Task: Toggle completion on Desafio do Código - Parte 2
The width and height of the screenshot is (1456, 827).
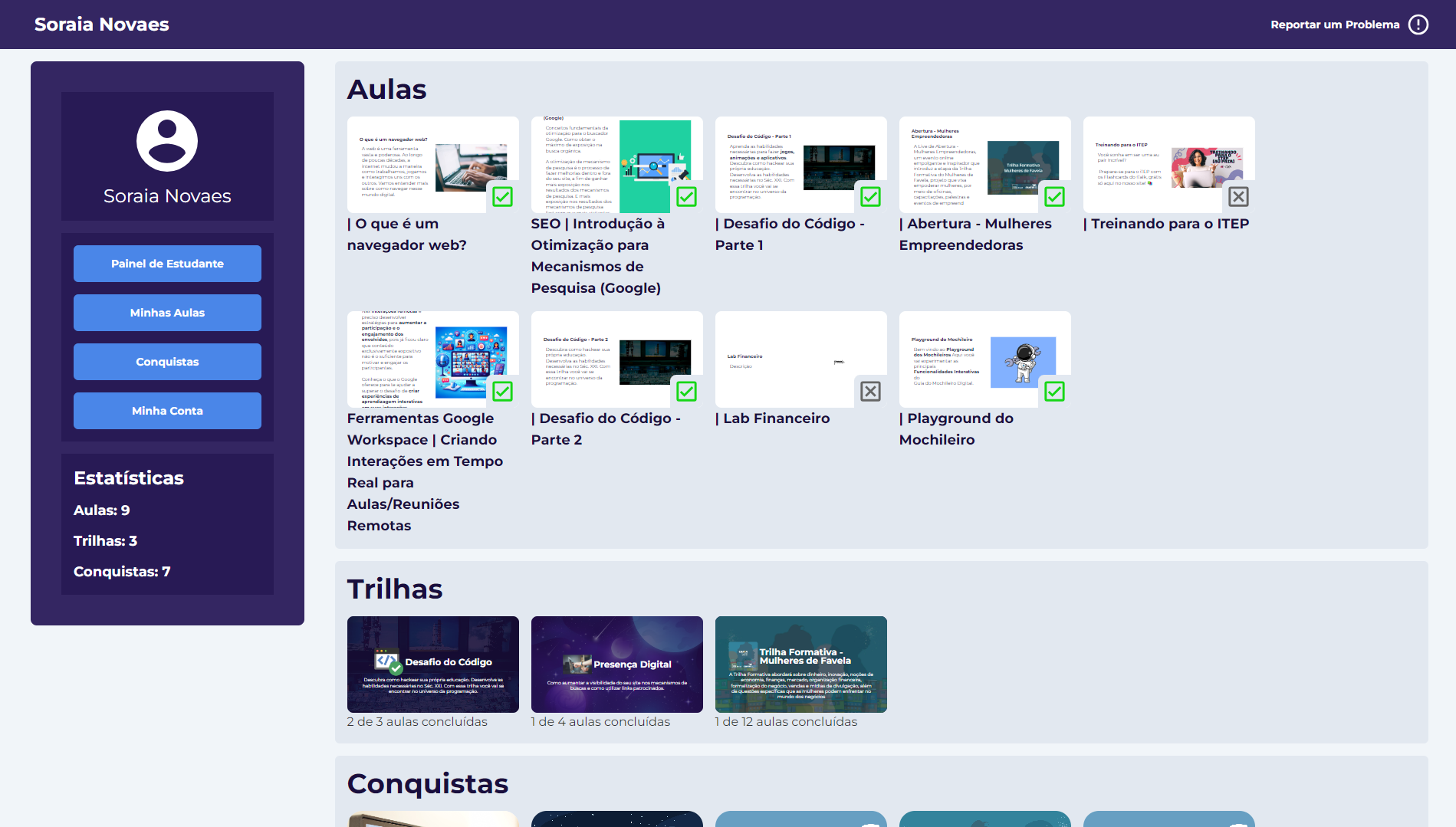Action: pyautogui.click(x=685, y=392)
